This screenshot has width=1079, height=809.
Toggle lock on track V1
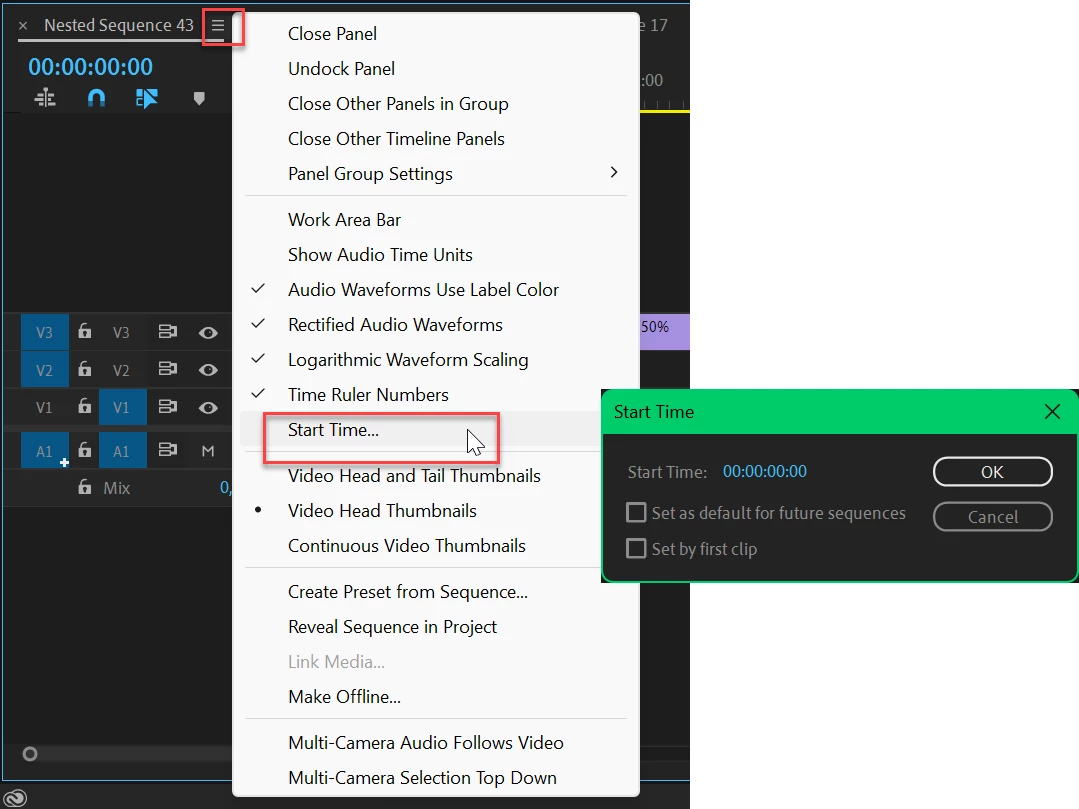click(85, 407)
